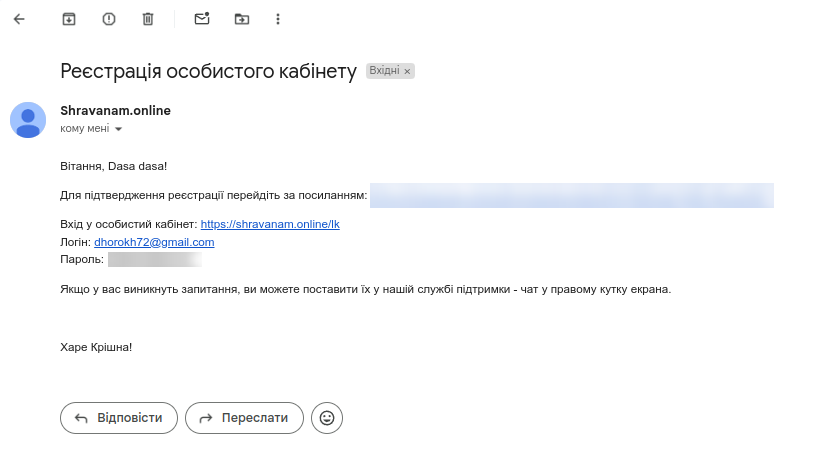Report this email as spam
Viewport: 813px width, 449px height.
109,19
